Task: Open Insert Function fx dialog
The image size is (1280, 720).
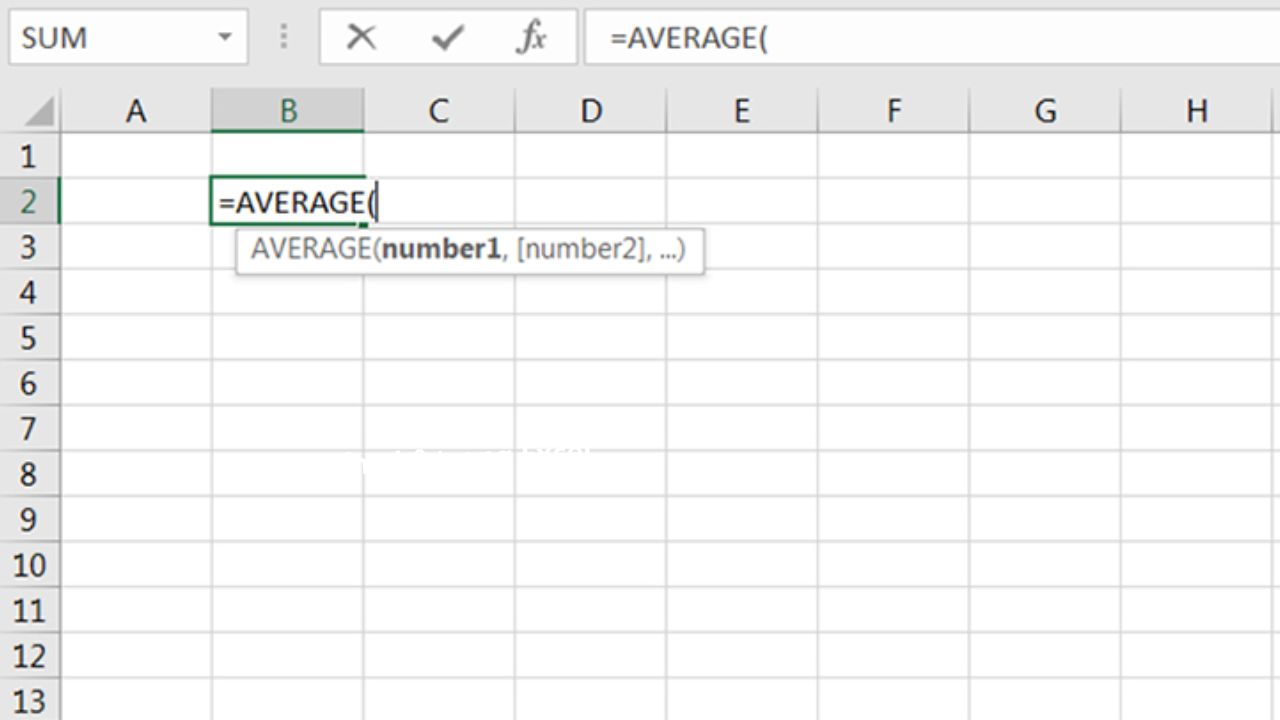Action: pyautogui.click(x=531, y=38)
